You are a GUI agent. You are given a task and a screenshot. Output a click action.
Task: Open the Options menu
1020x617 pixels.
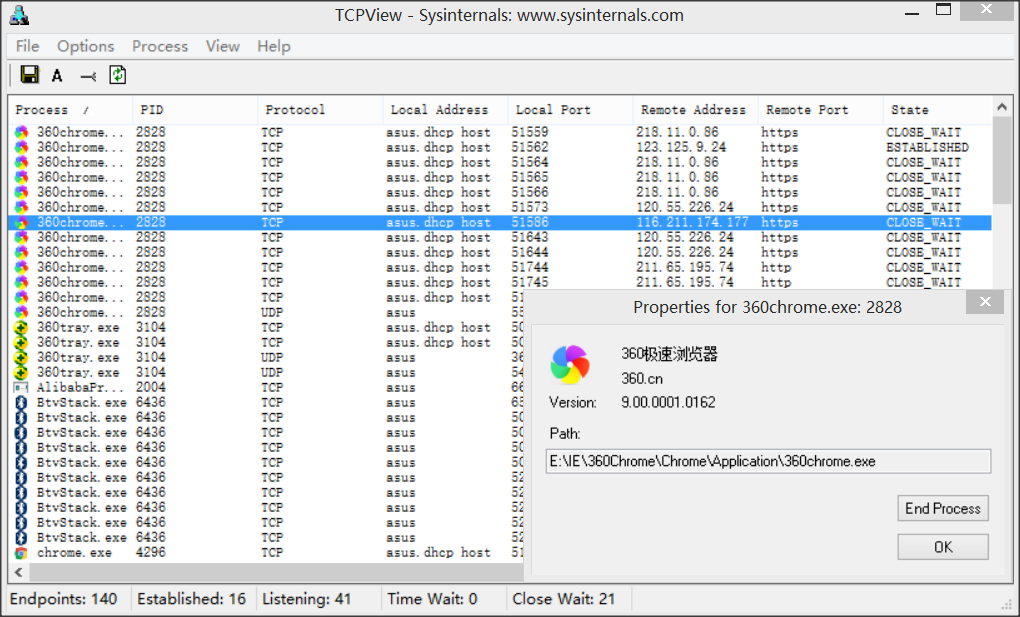coord(85,46)
